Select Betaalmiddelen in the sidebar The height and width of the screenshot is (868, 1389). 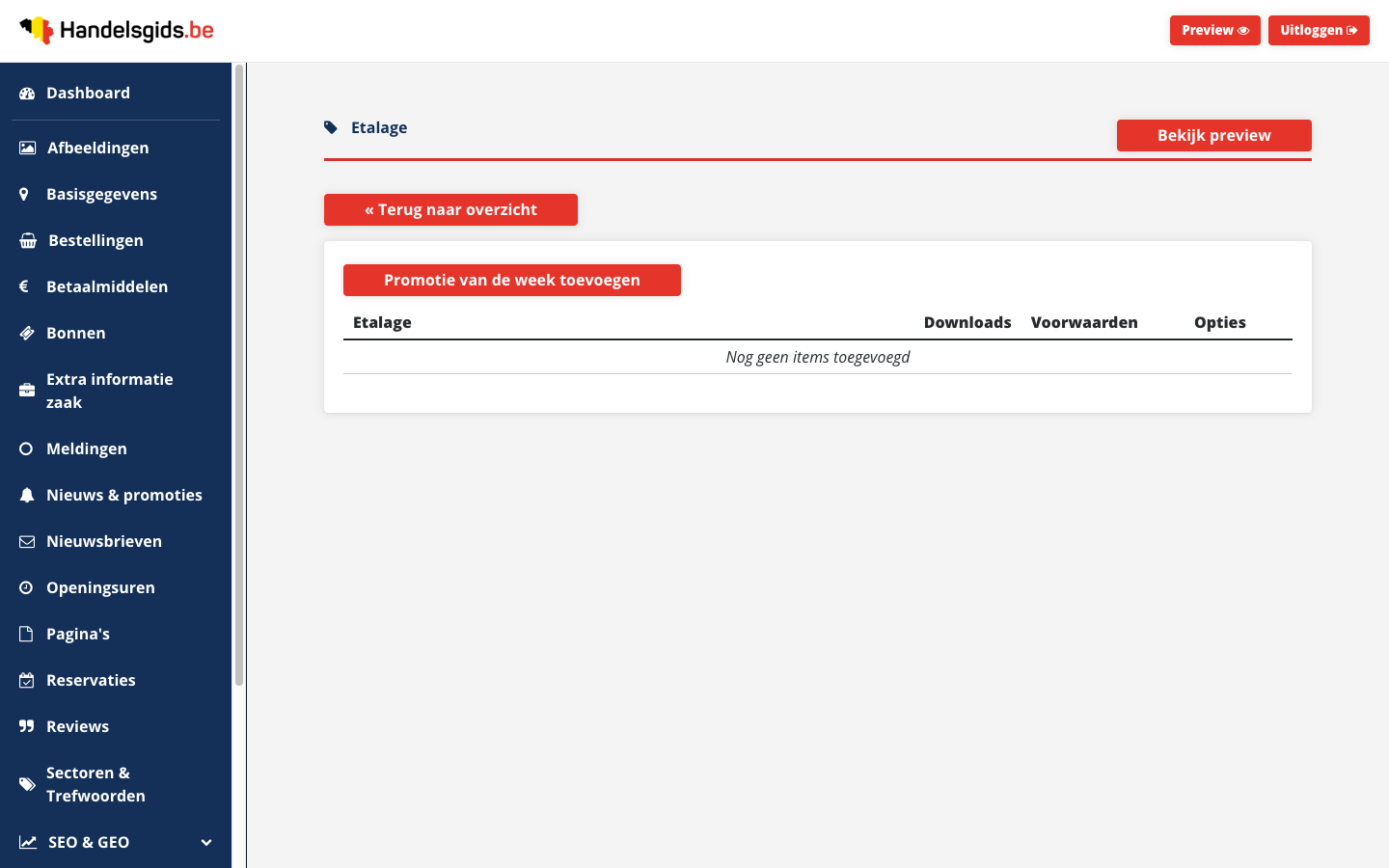coord(116,286)
